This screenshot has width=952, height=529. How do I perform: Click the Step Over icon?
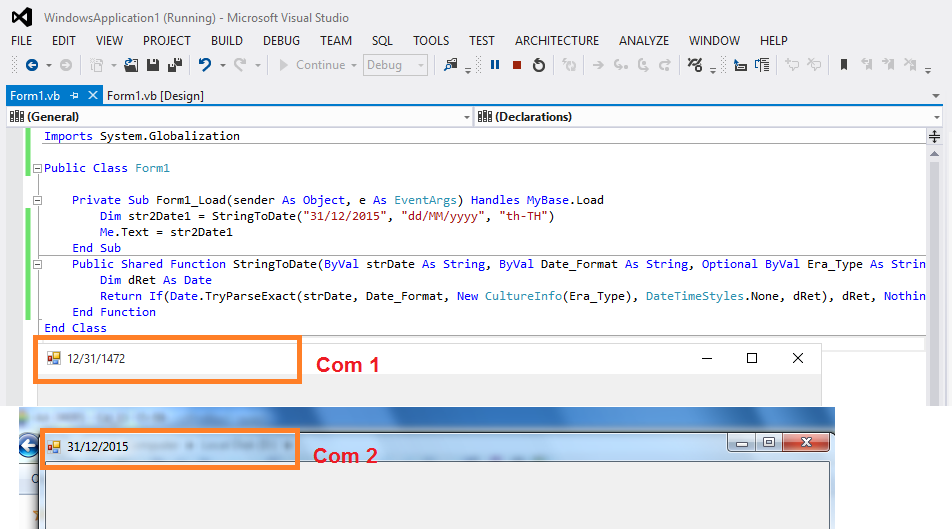coord(643,65)
